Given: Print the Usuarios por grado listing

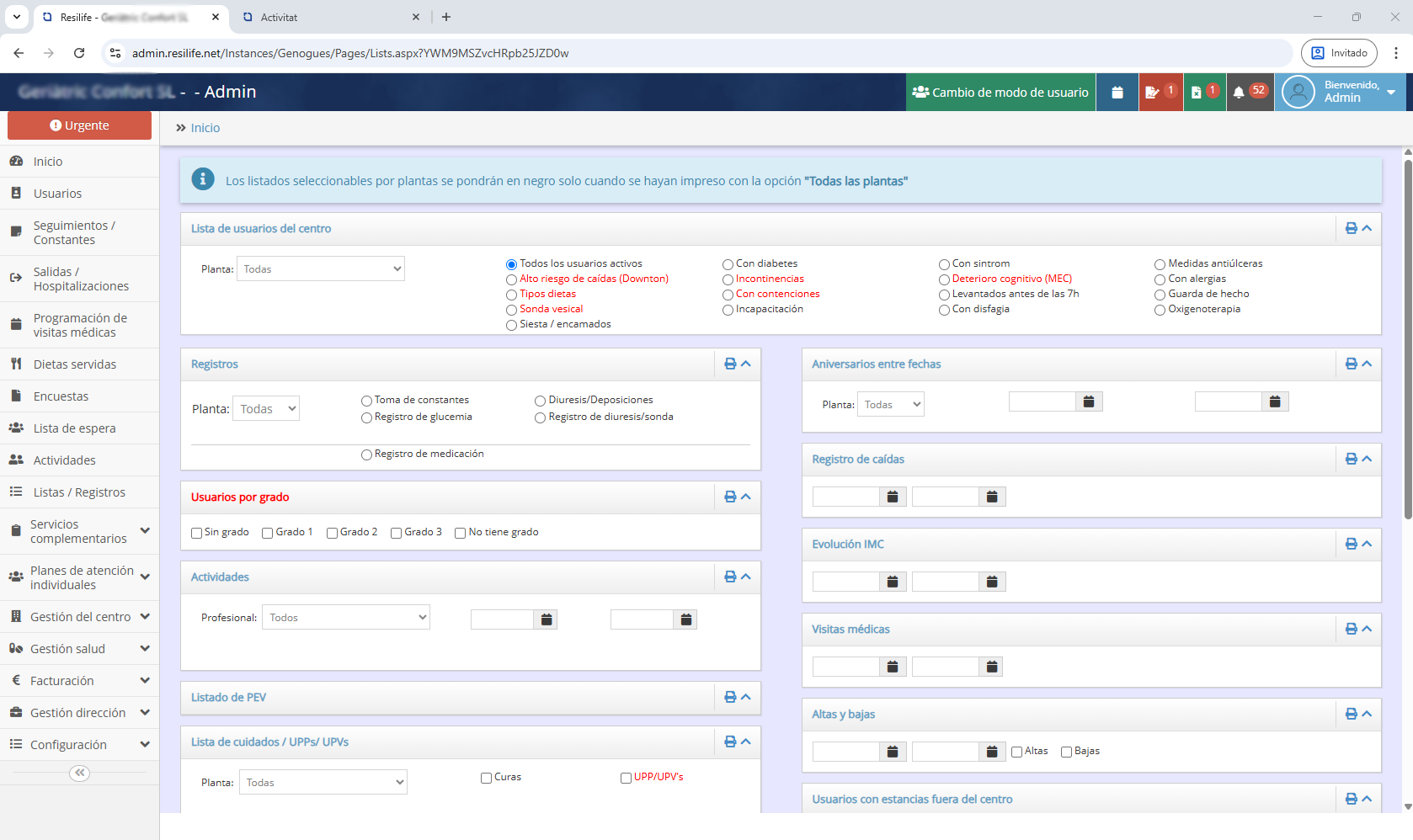Looking at the screenshot, I should click(x=730, y=497).
